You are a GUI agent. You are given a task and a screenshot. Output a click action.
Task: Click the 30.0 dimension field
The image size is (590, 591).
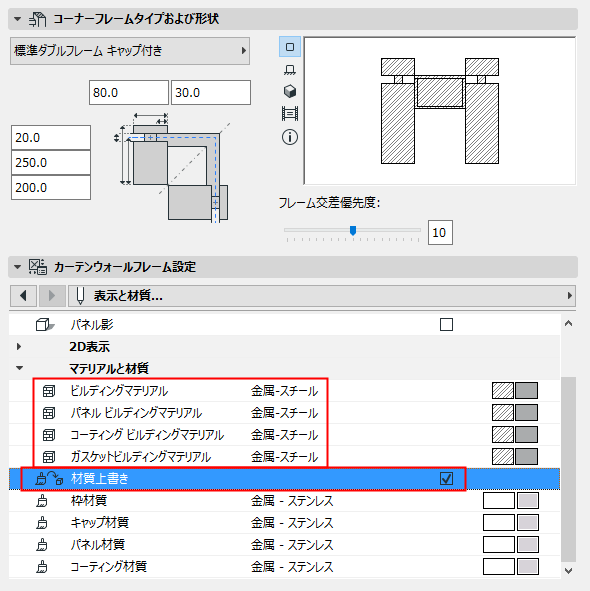pyautogui.click(x=211, y=92)
